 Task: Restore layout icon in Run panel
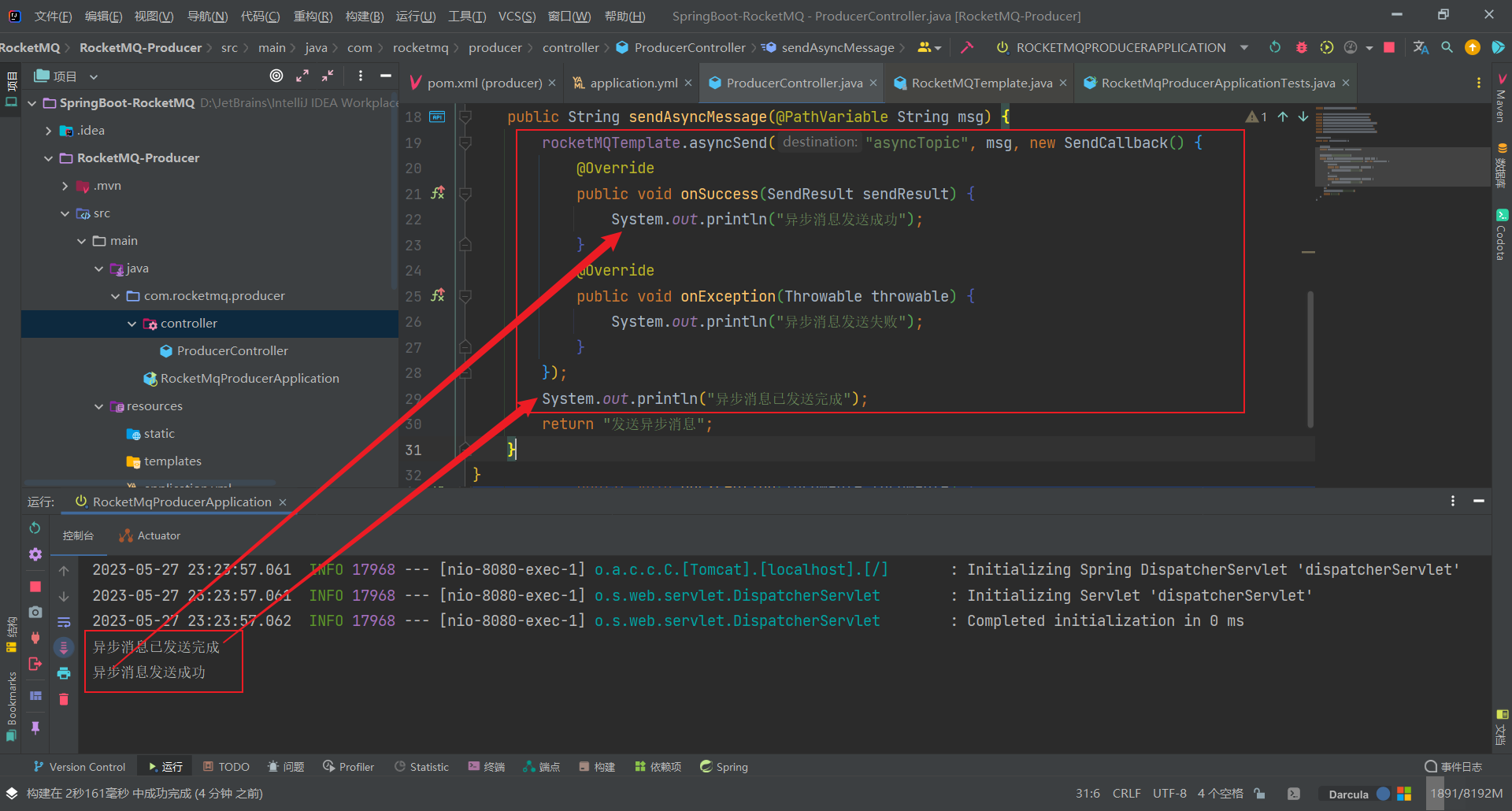[x=35, y=696]
